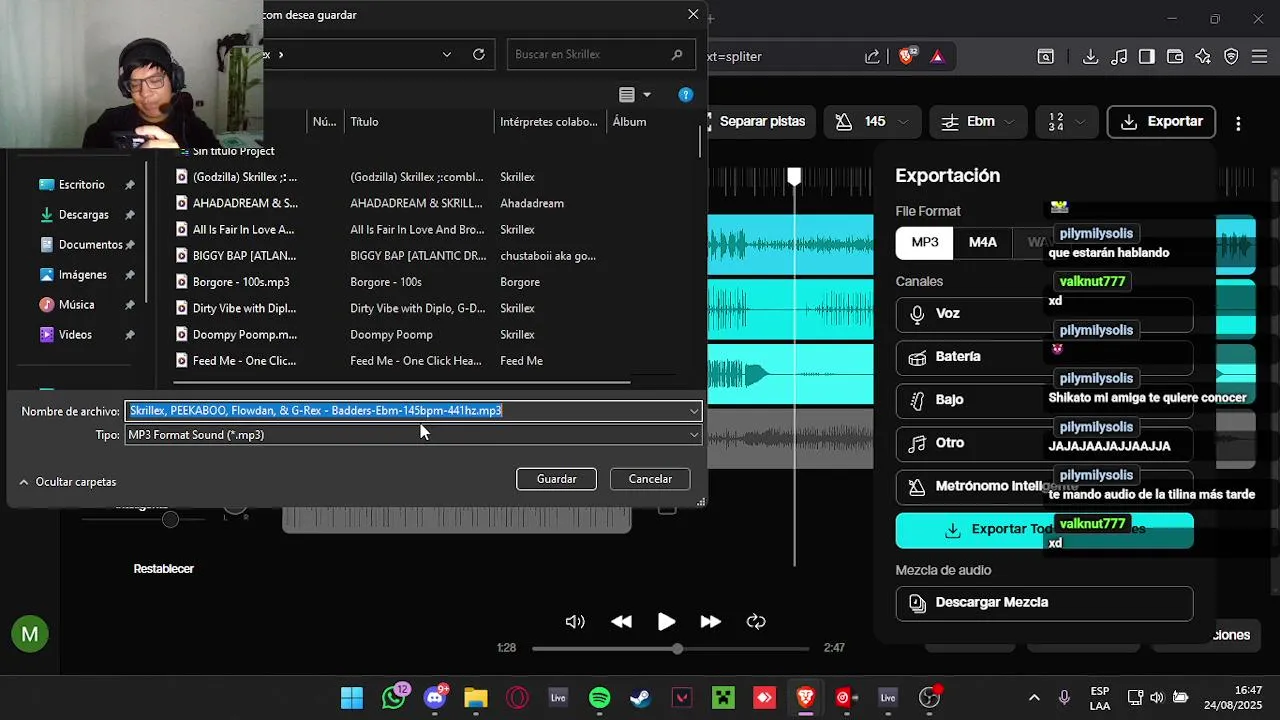Open the Ebm key dropdown
This screenshot has width=1280, height=720.
click(x=980, y=122)
